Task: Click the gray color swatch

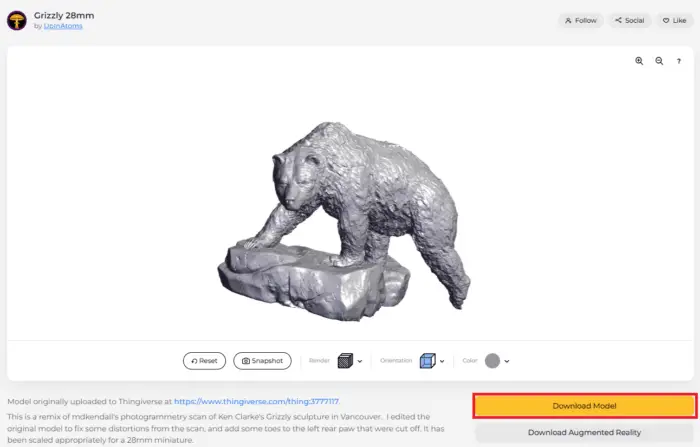Action: pos(492,361)
